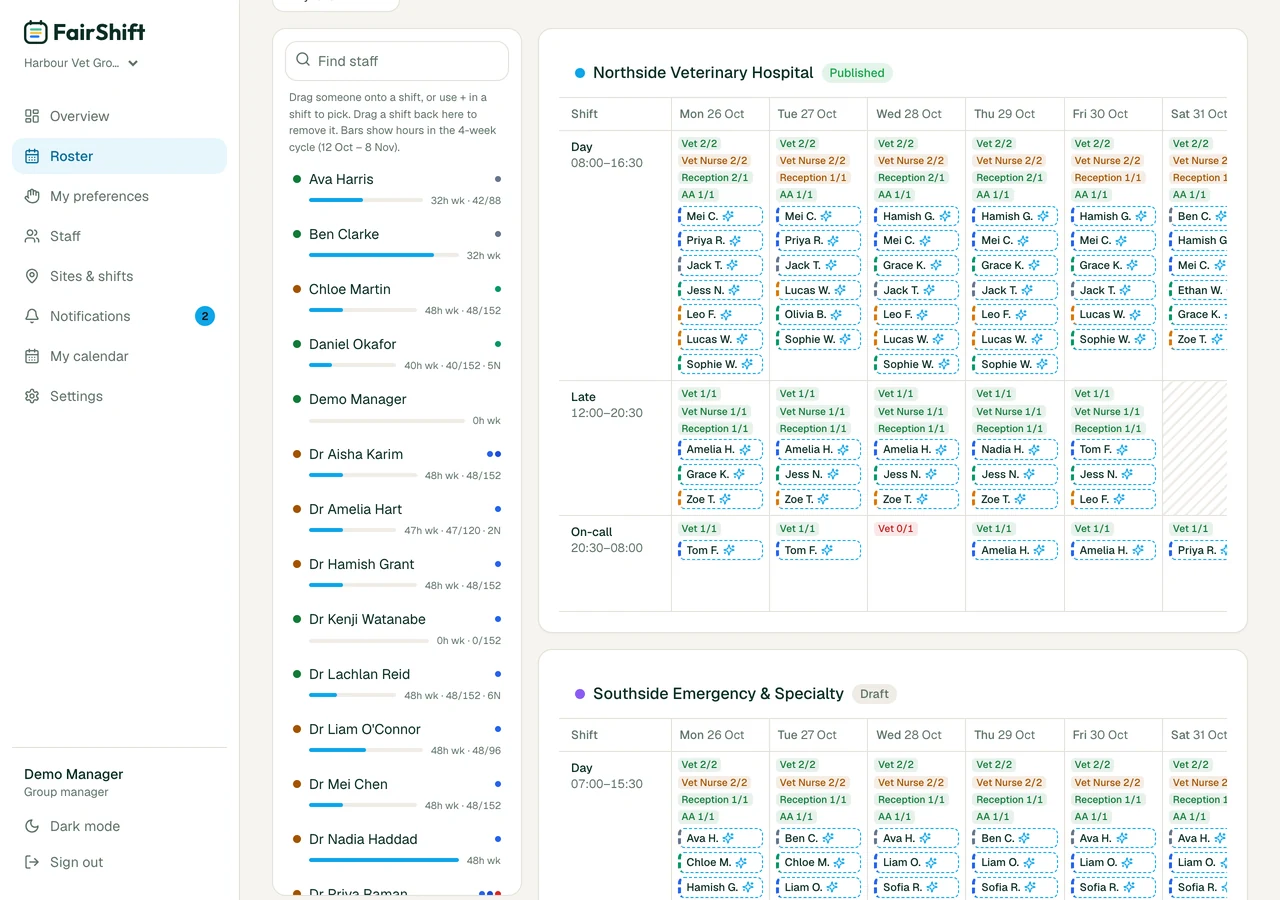Click Dr Nadia Haddad's hours progress bar
Screen dimensions: 1280x900
click(384, 860)
